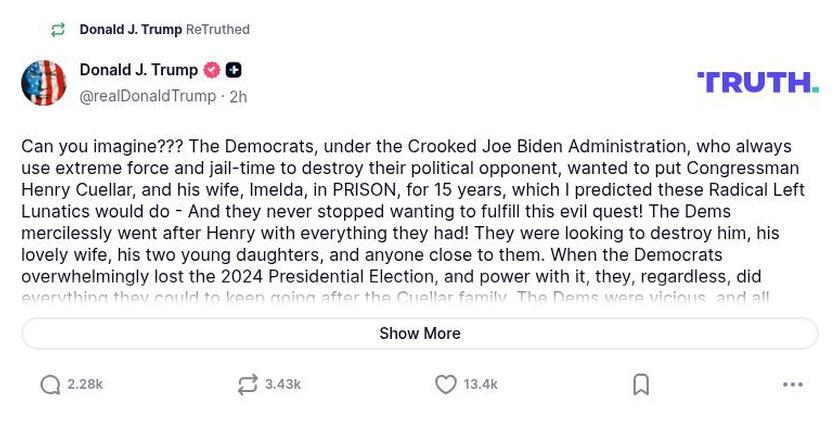Click the ReTruthed label text

tap(218, 30)
